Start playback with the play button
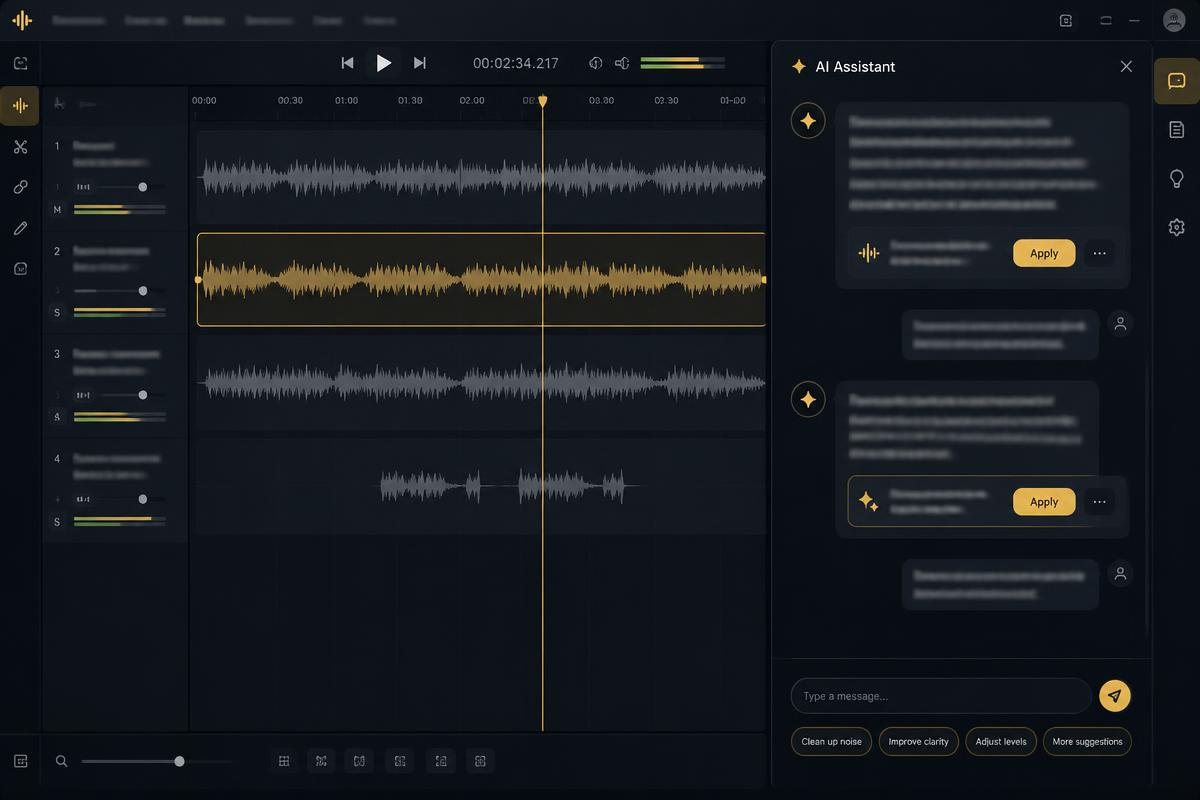 383,63
